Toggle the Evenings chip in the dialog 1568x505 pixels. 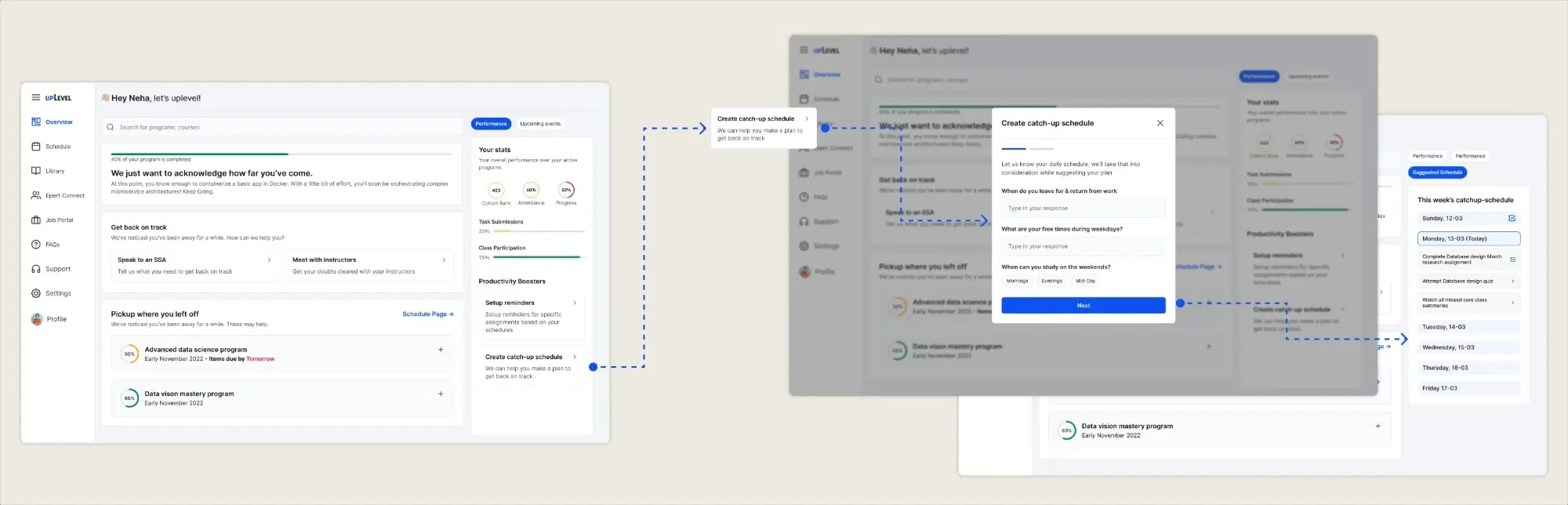coord(1052,281)
